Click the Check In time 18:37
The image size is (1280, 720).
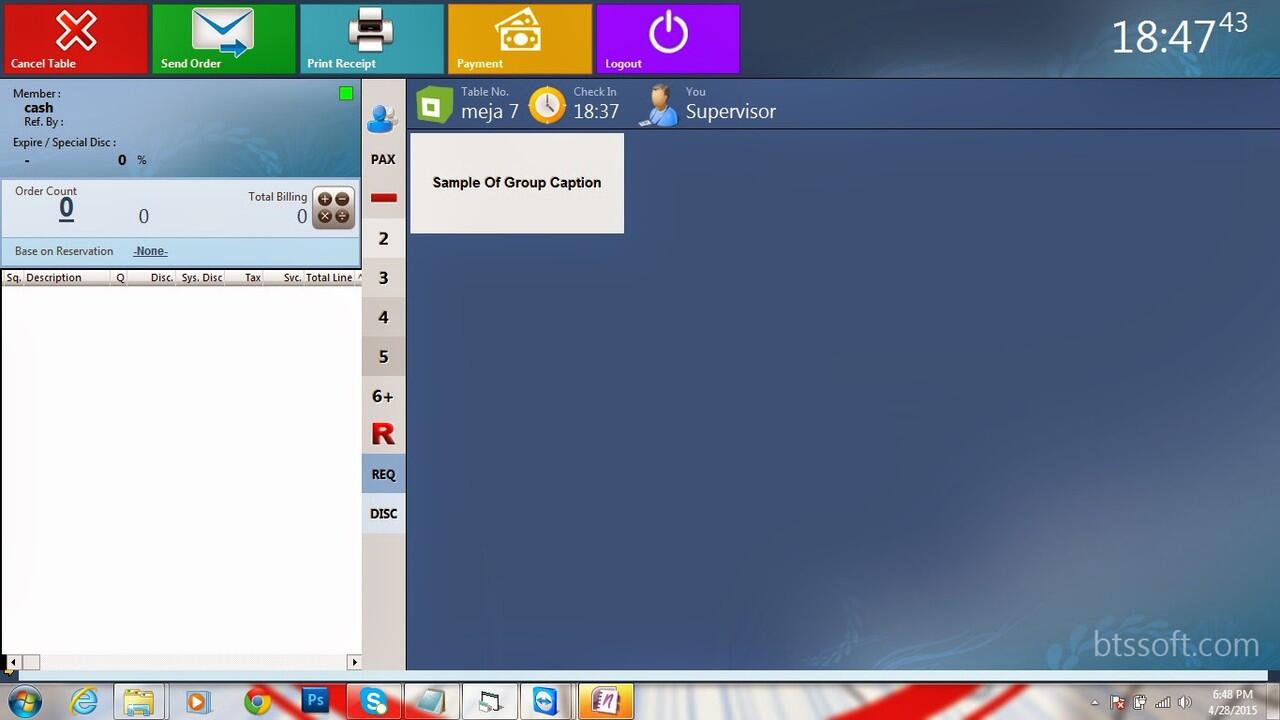[x=596, y=111]
